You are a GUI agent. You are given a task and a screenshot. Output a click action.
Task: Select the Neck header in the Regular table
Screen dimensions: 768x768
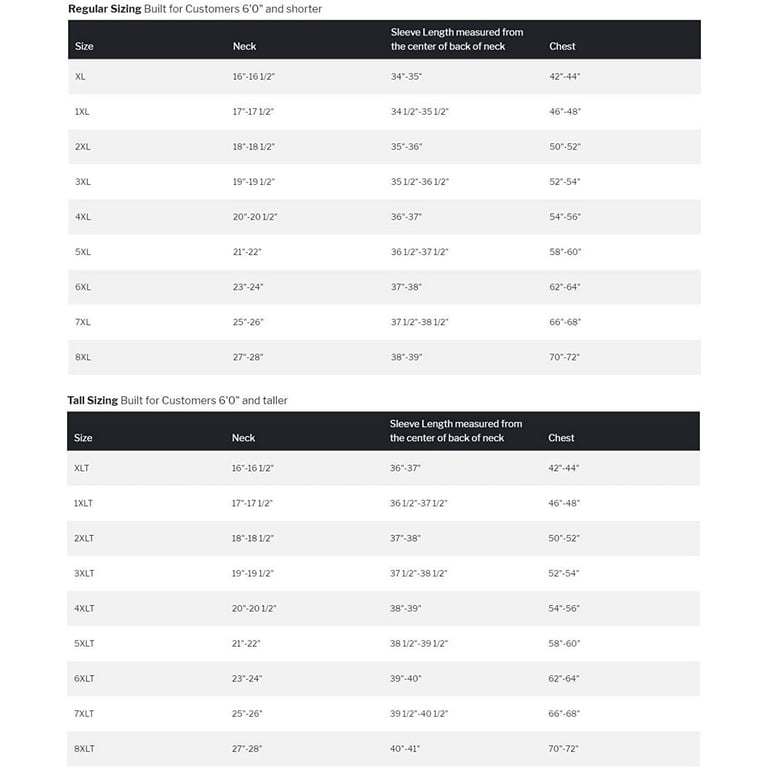(x=244, y=46)
